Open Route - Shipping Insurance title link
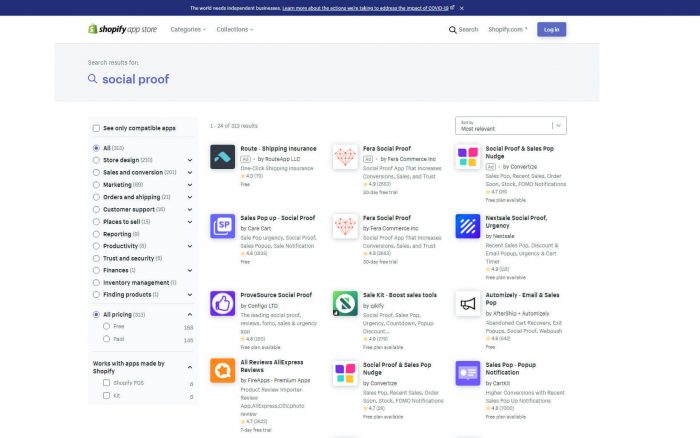 click(278, 149)
